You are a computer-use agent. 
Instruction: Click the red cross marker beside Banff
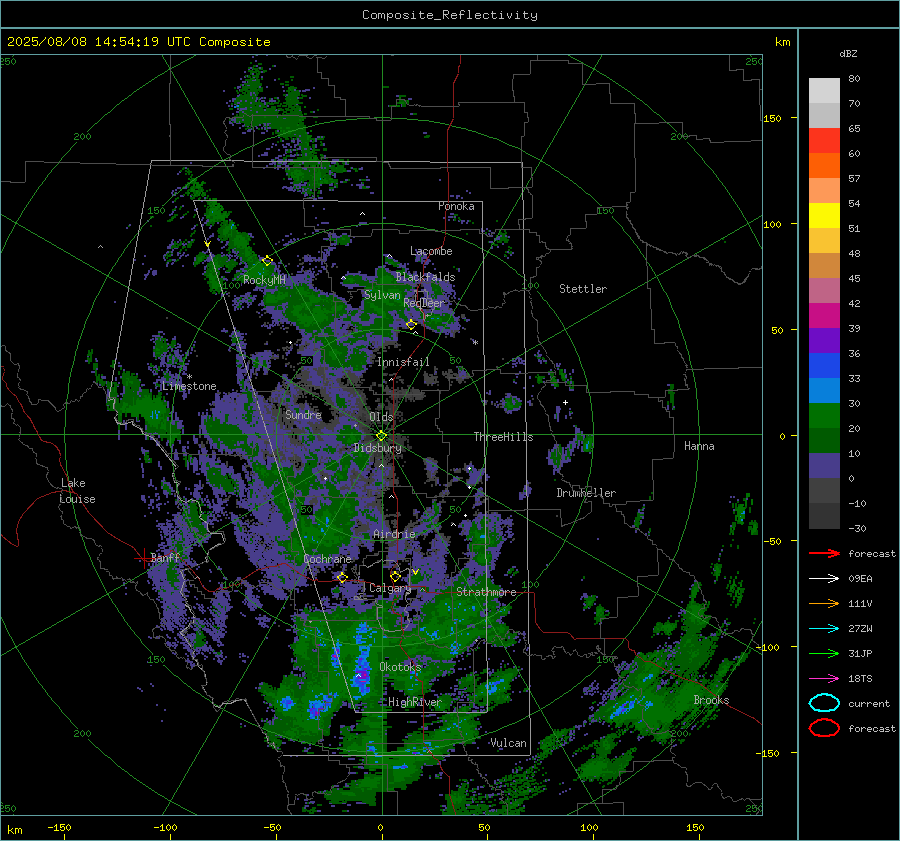[142, 558]
